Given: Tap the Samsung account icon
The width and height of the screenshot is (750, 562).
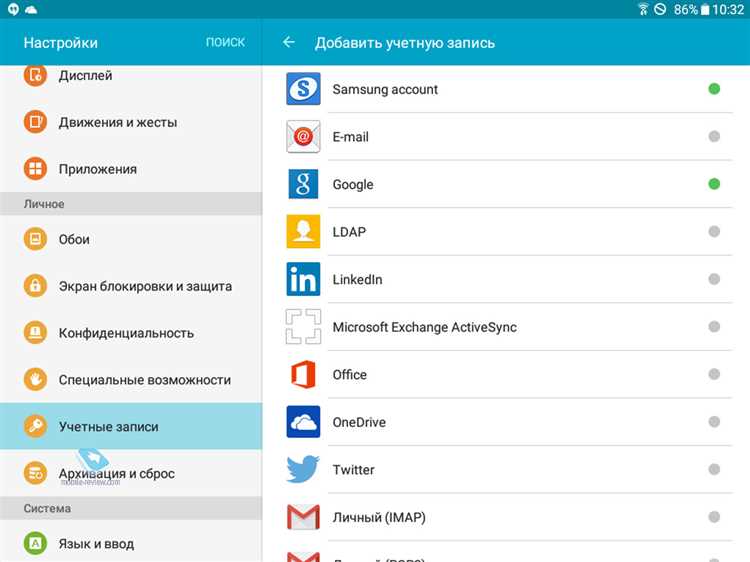Looking at the screenshot, I should [303, 89].
